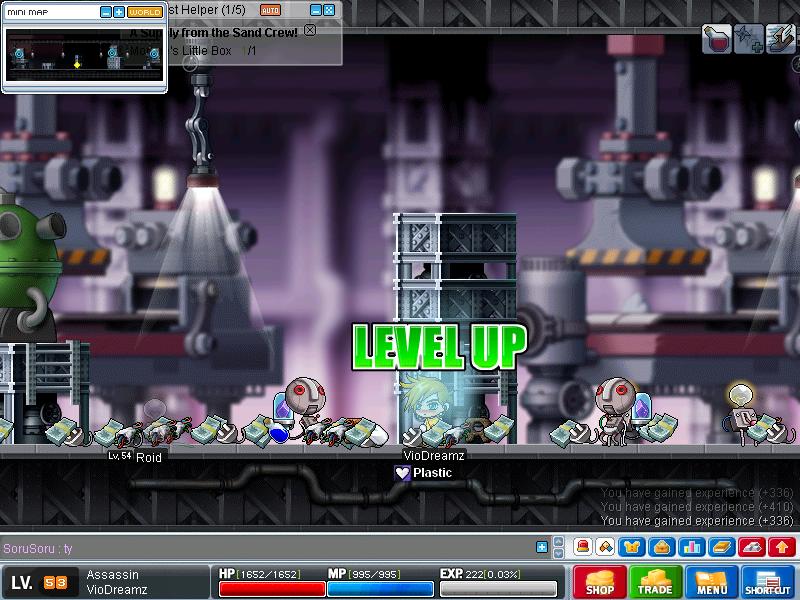Dismiss the Sand Crew quest with X box
The image size is (800, 600).
click(309, 30)
